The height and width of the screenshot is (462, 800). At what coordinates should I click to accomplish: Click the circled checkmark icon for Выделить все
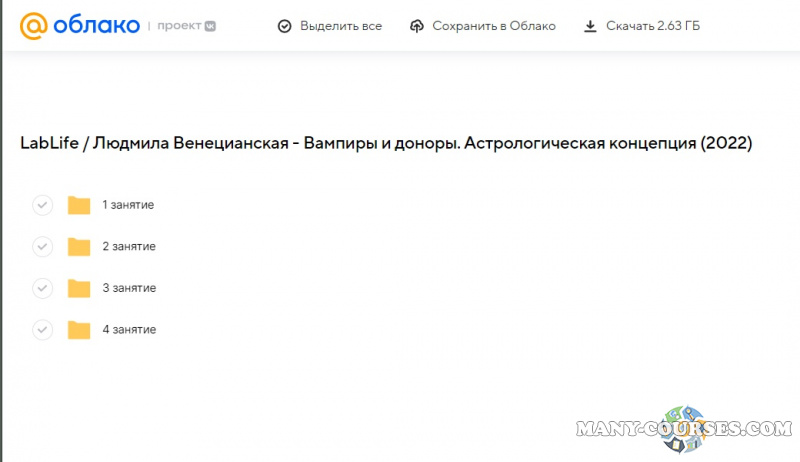point(284,26)
